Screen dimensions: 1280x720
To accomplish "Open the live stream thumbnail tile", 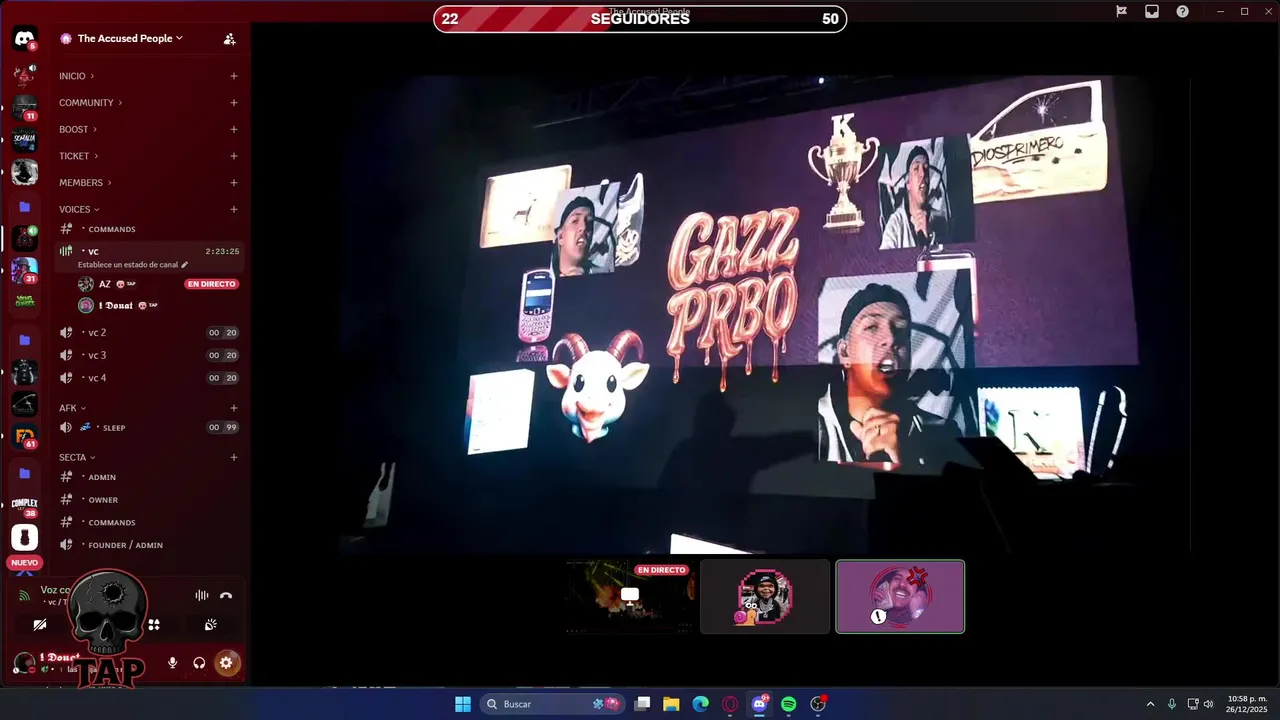I will tap(630, 597).
